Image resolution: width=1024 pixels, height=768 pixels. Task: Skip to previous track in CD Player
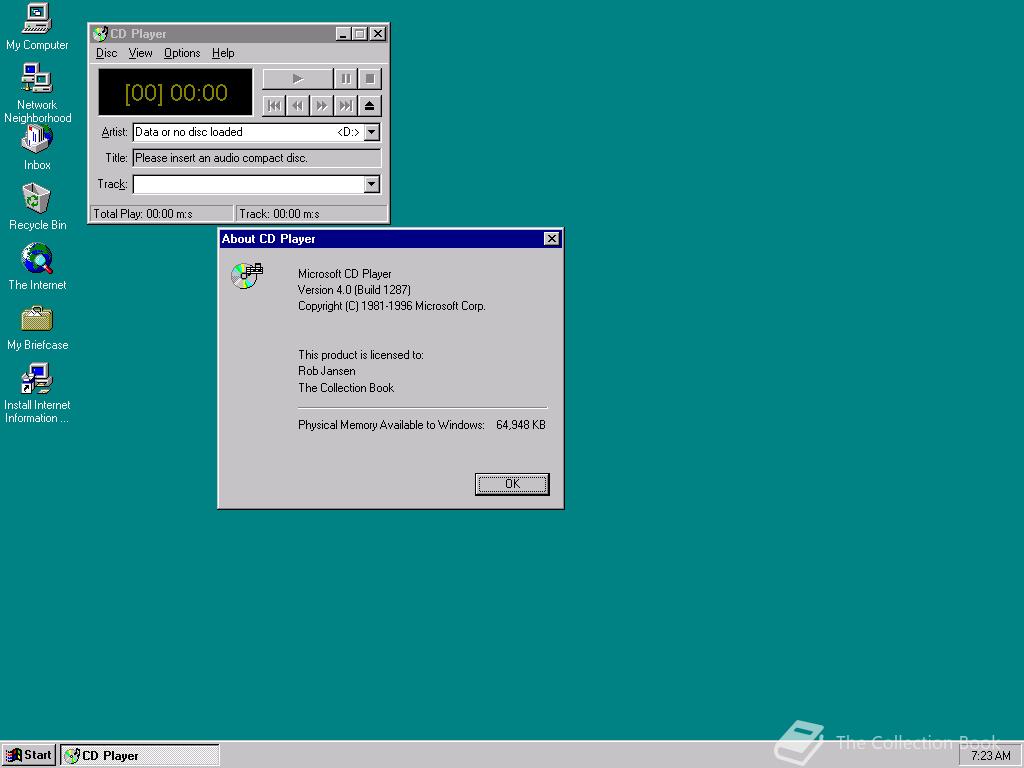[x=274, y=106]
